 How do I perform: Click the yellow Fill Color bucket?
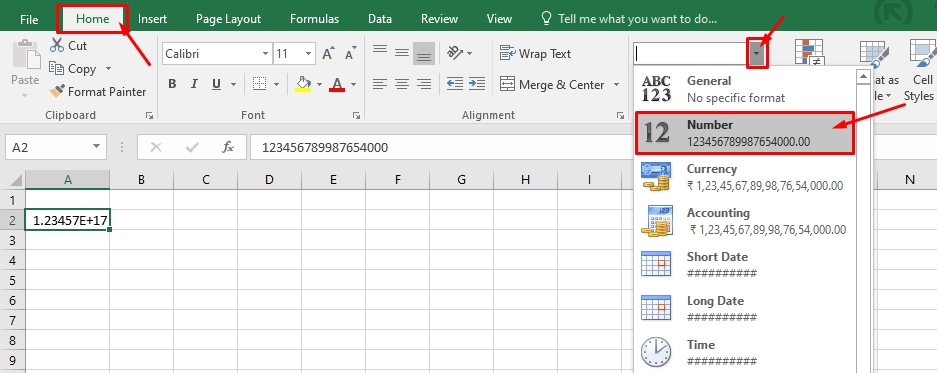tap(304, 84)
